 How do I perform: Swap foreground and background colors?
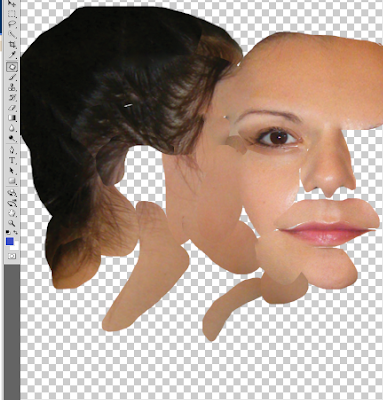pos(15,232)
